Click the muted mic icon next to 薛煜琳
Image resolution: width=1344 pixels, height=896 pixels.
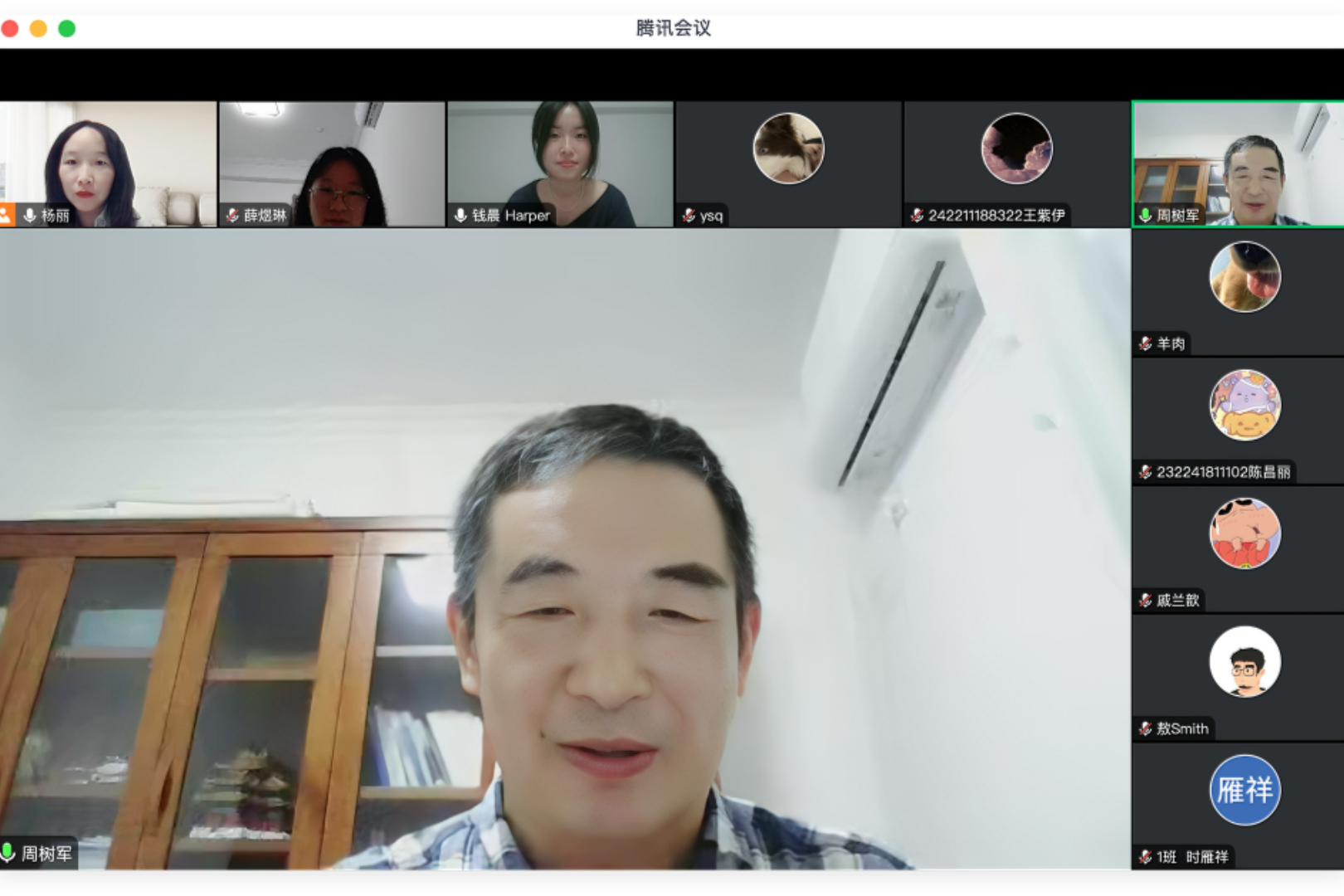[x=232, y=216]
